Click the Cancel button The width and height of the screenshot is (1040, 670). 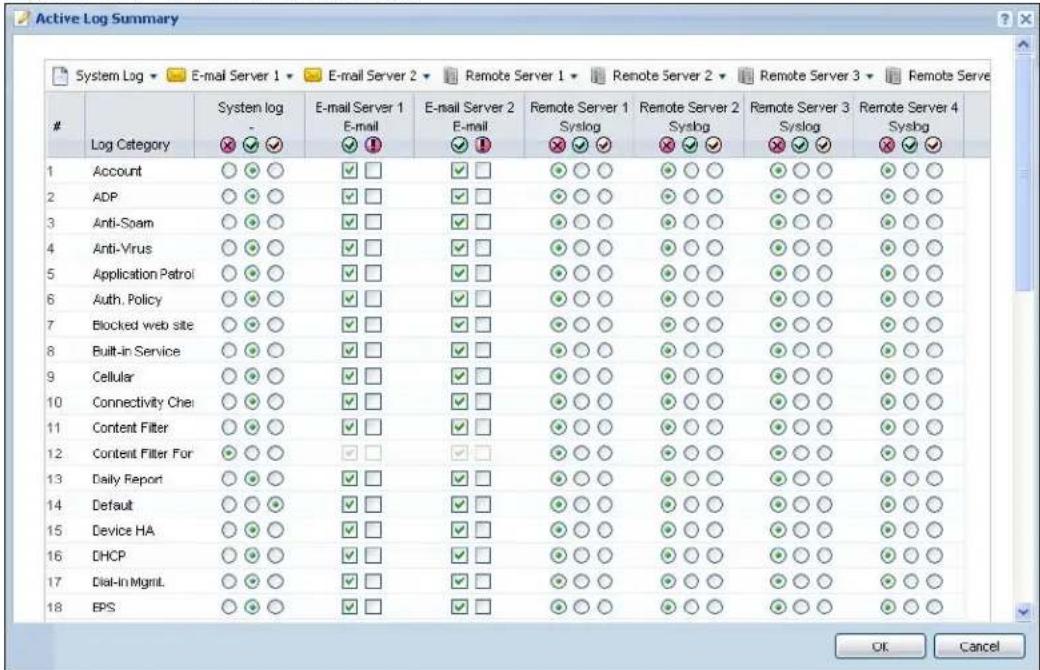tap(979, 646)
